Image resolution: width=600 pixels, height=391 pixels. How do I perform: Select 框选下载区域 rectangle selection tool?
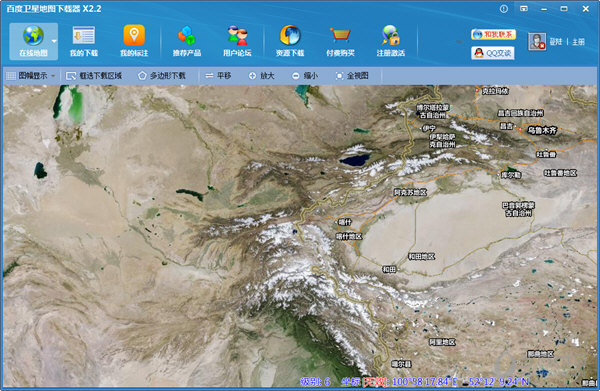(x=94, y=76)
